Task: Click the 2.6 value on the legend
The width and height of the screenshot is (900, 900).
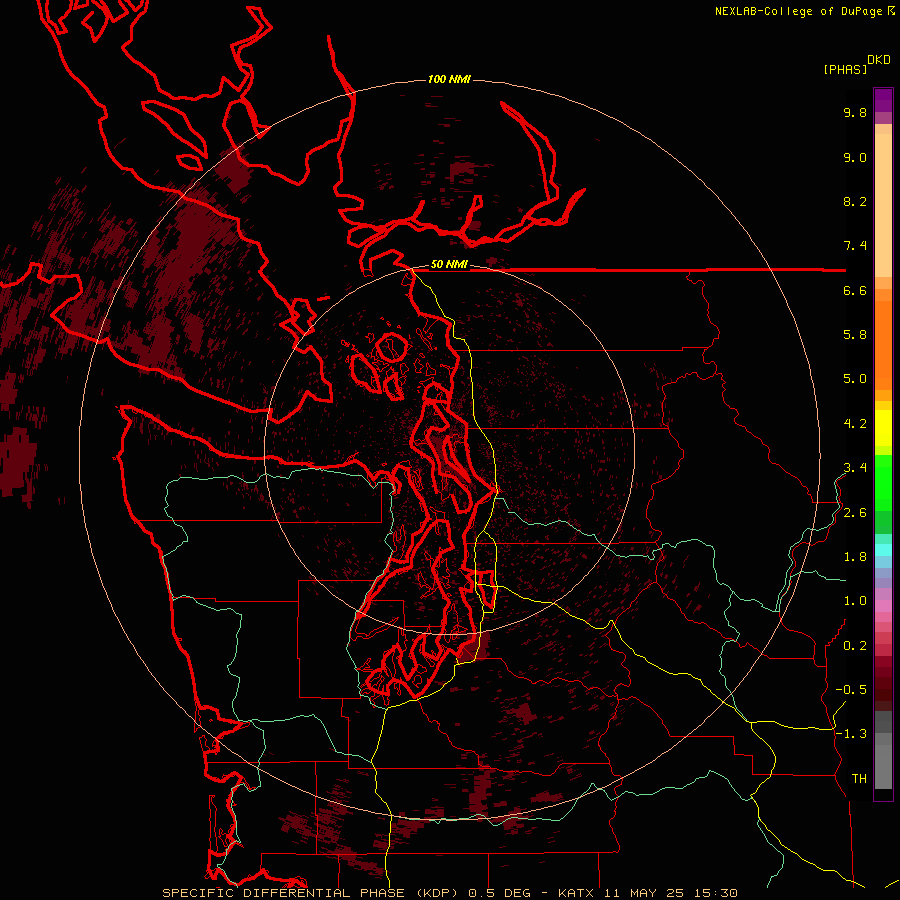Action: [855, 513]
